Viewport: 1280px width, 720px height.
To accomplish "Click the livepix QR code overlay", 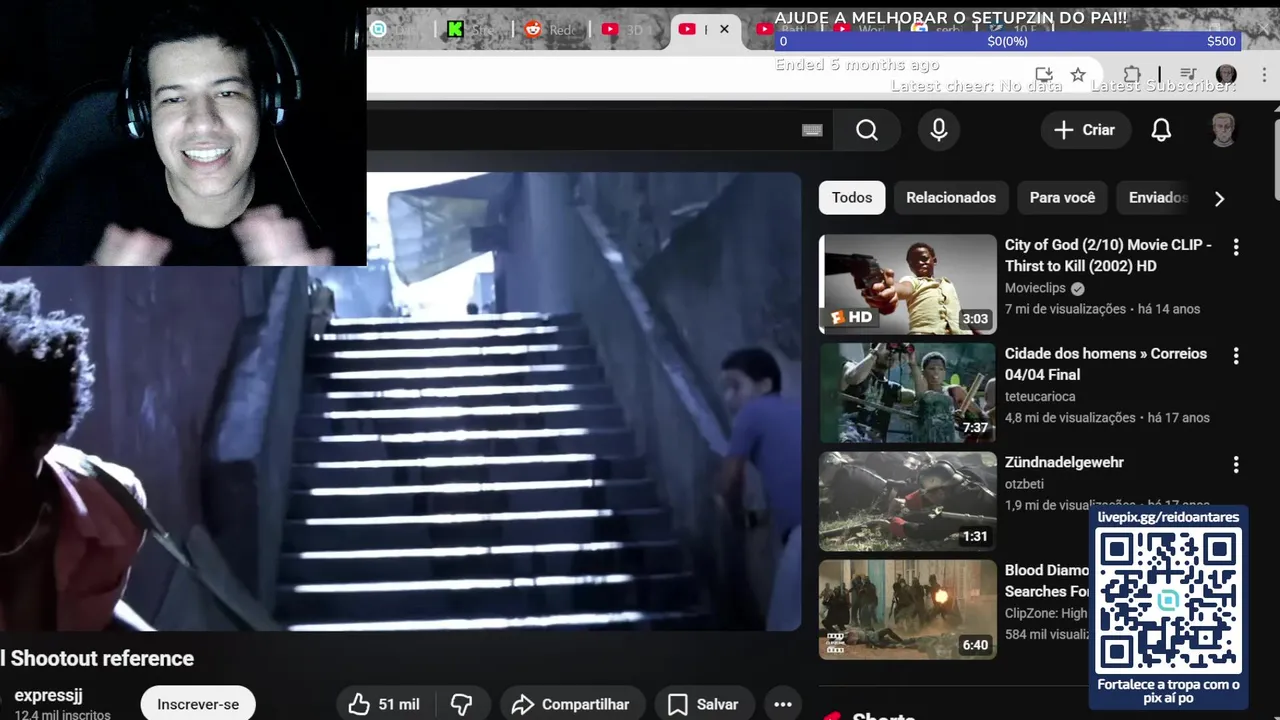I will [1168, 600].
